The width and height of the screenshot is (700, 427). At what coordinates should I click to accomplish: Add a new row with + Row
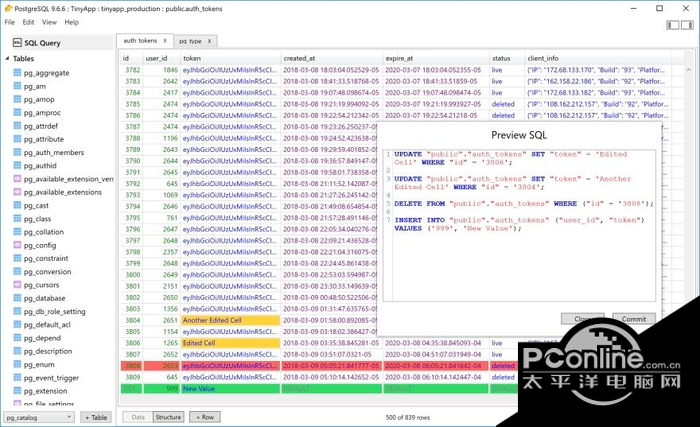205,417
